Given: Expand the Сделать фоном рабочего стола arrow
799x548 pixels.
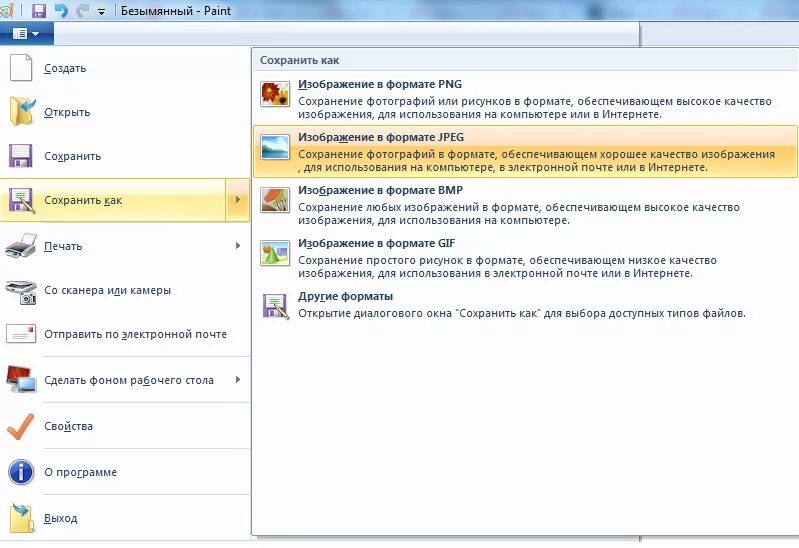Looking at the screenshot, I should pos(237,380).
